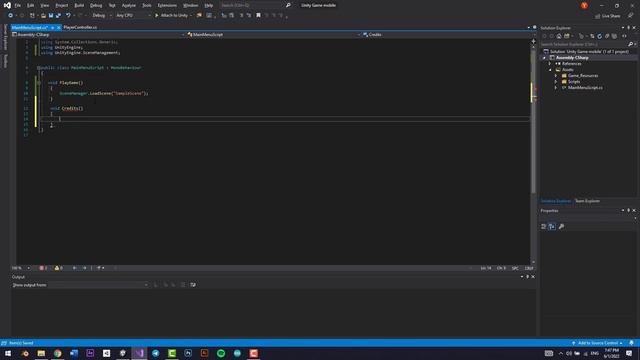Switch to PlayerController.cs tab
This screenshot has height=360, width=640.
pos(80,27)
